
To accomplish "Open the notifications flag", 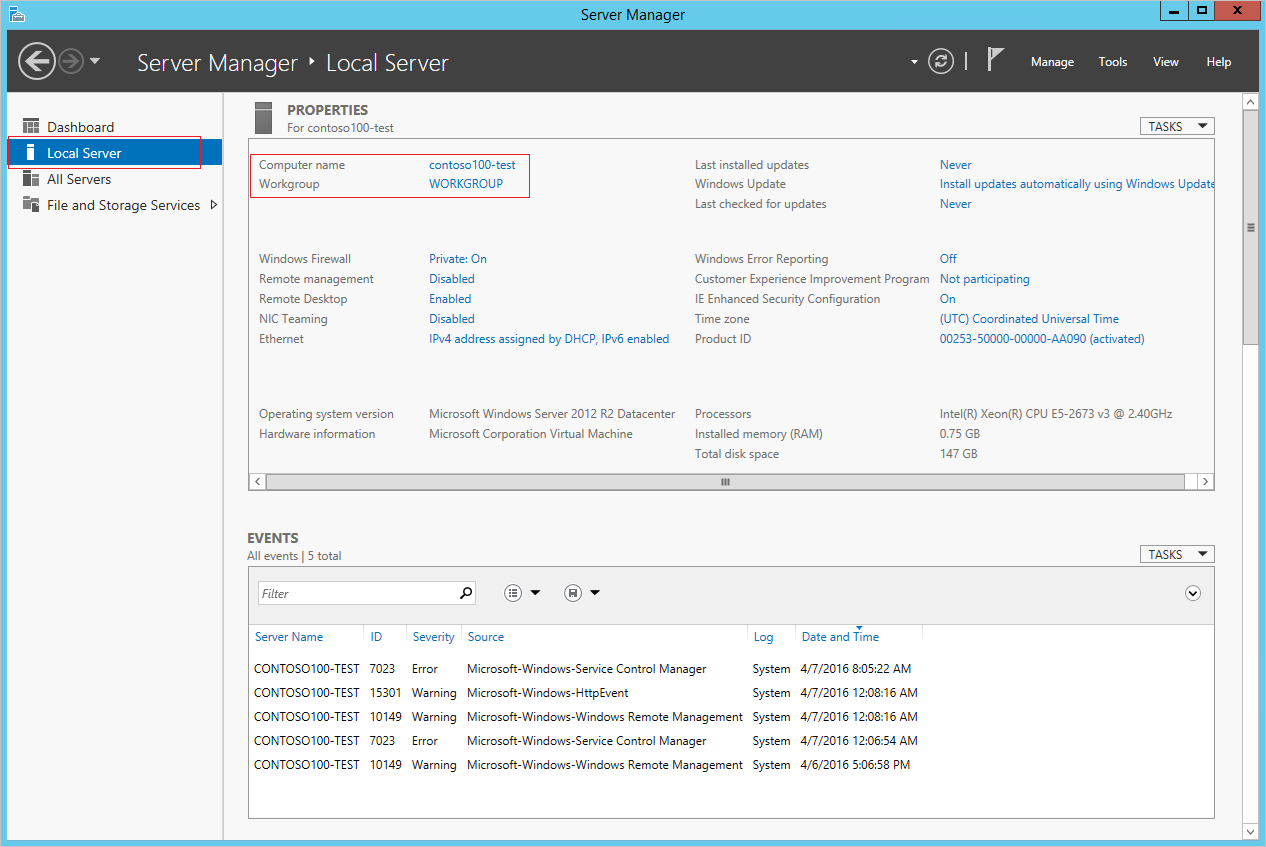I will [x=995, y=60].
